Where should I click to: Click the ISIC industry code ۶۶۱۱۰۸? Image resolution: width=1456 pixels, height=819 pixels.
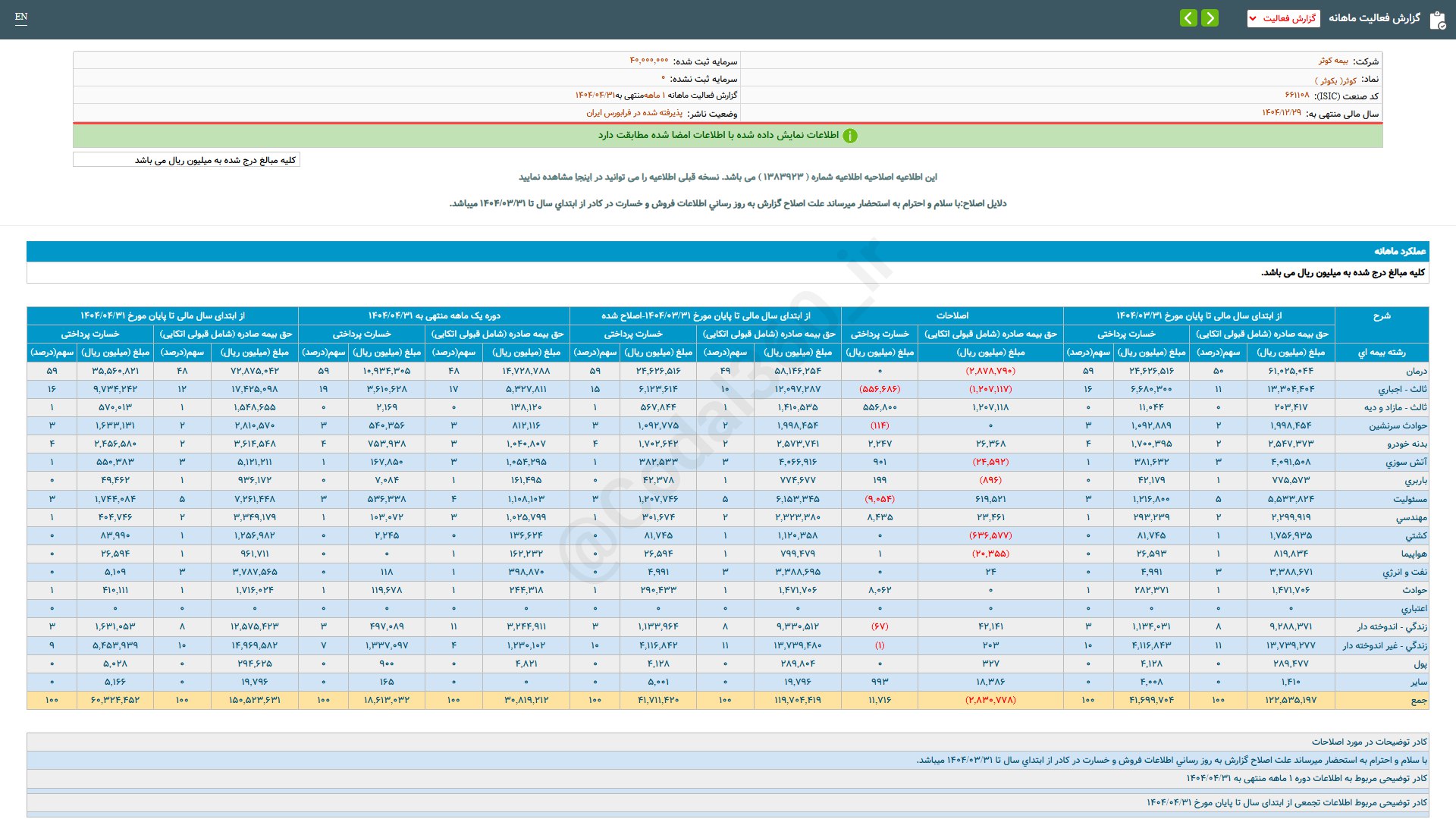1297,96
